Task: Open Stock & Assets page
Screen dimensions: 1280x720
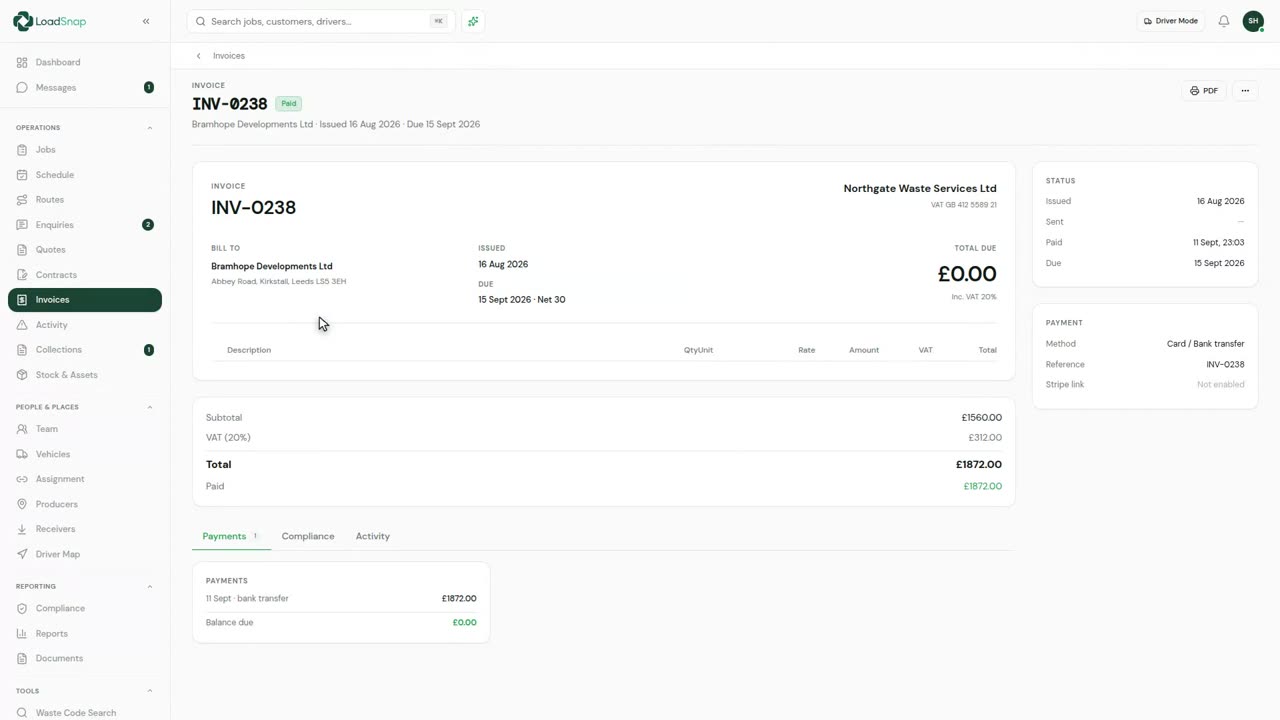Action: (85, 375)
